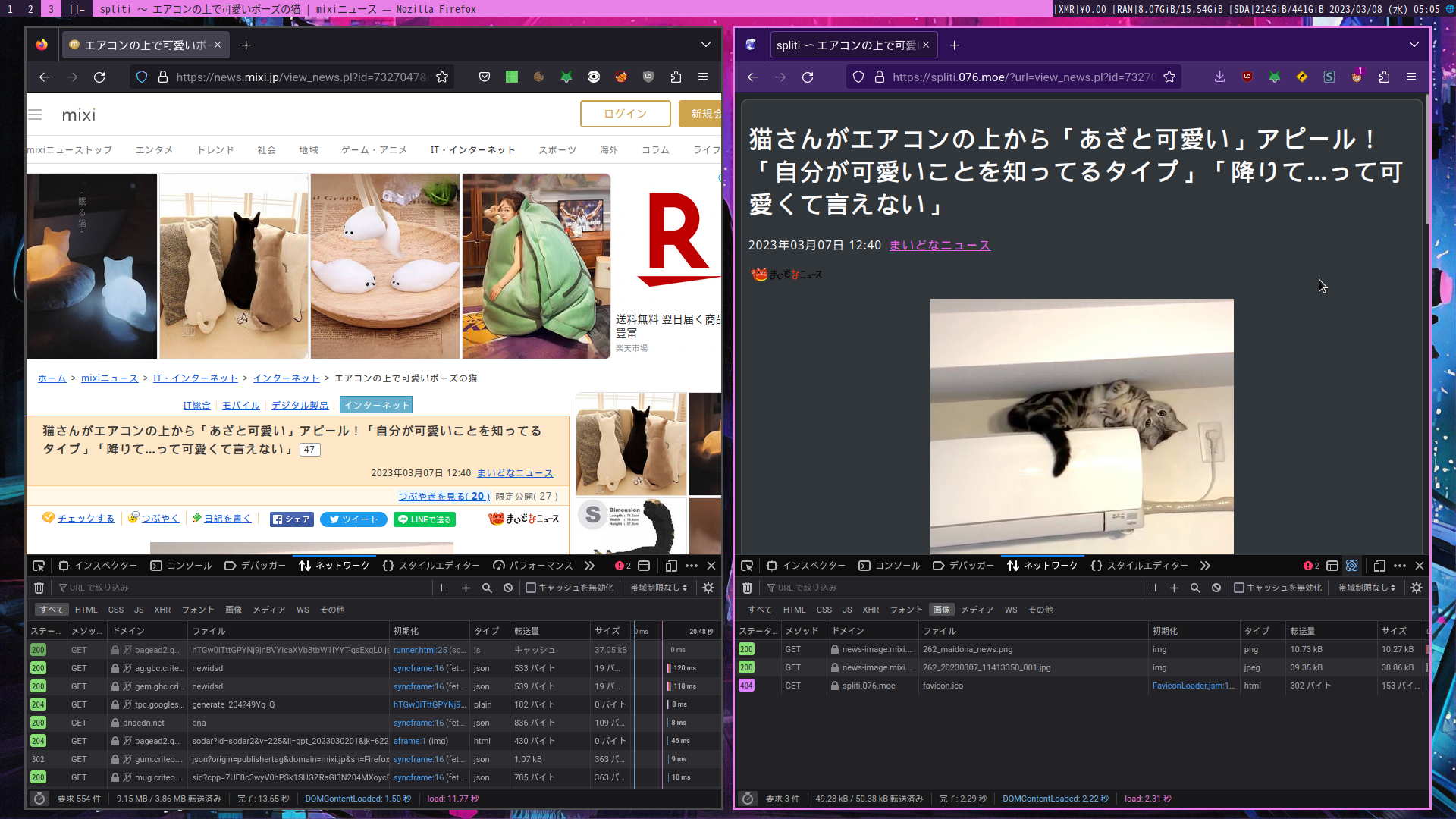Open downloads icon in the right browser toolbar
This screenshot has width=1456, height=819.
pos(1219,77)
